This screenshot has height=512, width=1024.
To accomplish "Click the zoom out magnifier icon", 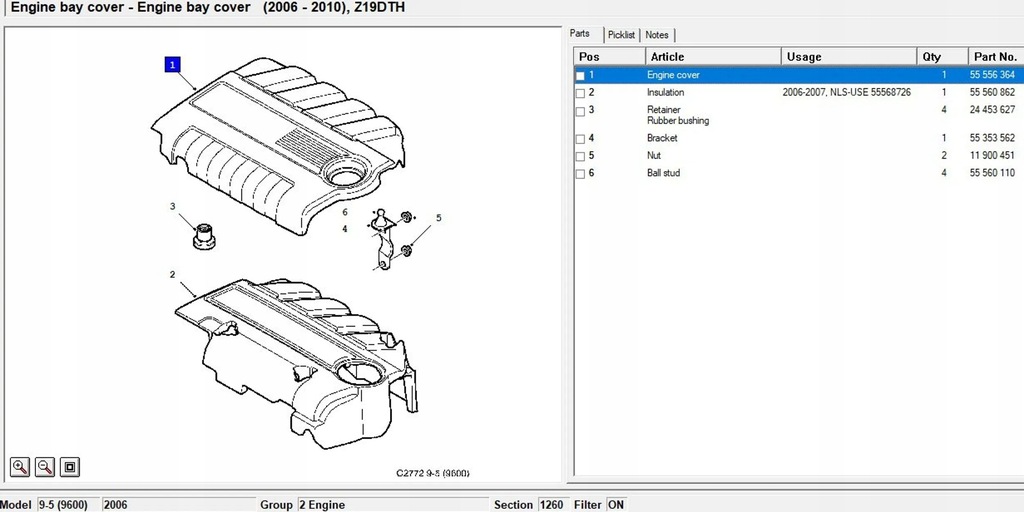I will tap(45, 467).
